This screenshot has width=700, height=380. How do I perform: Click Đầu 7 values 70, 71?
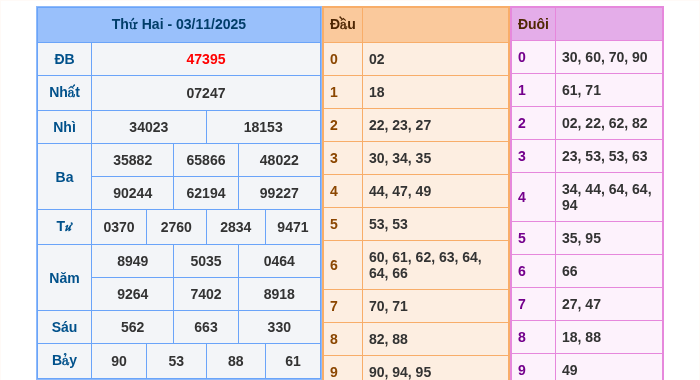click(x=388, y=307)
